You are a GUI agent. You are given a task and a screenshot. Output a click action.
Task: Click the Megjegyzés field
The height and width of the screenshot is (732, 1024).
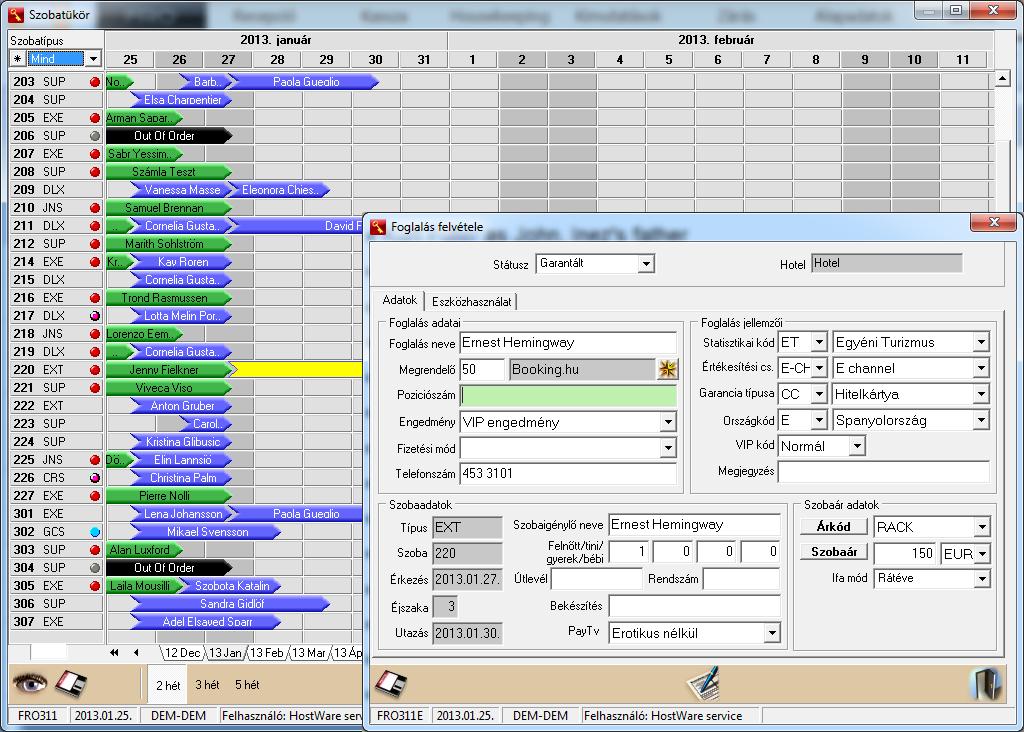pyautogui.click(x=884, y=471)
